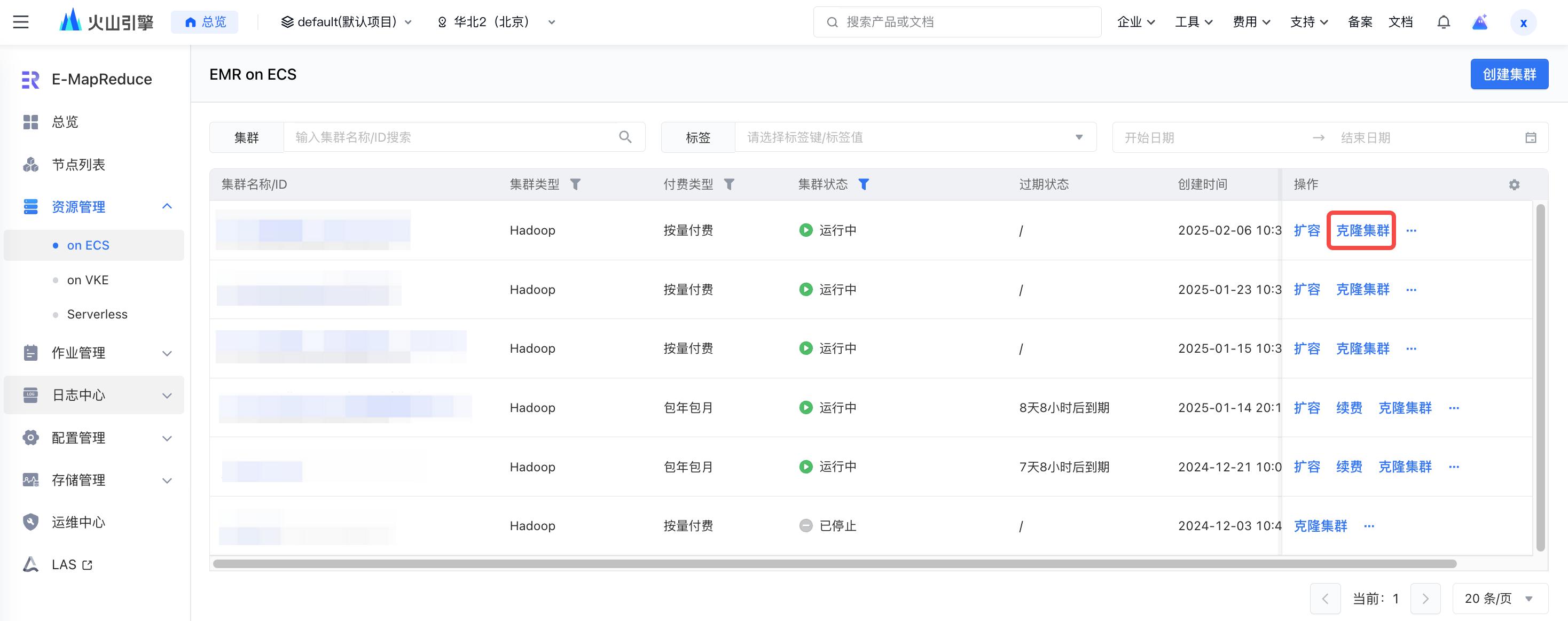Filter by cluster status column
Image resolution: width=1568 pixels, height=621 pixels.
[863, 184]
